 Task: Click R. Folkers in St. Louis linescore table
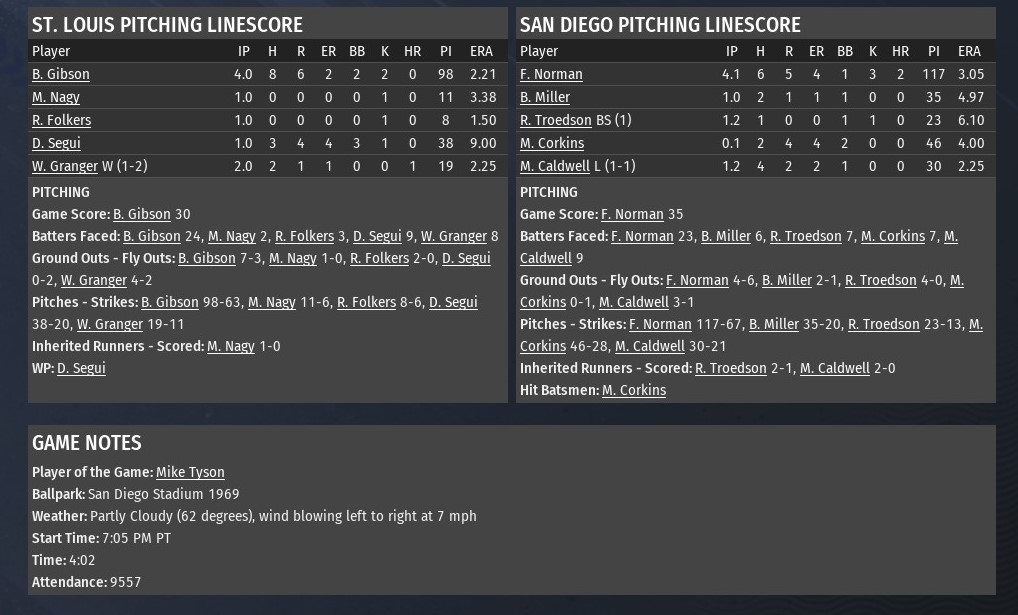(x=61, y=120)
